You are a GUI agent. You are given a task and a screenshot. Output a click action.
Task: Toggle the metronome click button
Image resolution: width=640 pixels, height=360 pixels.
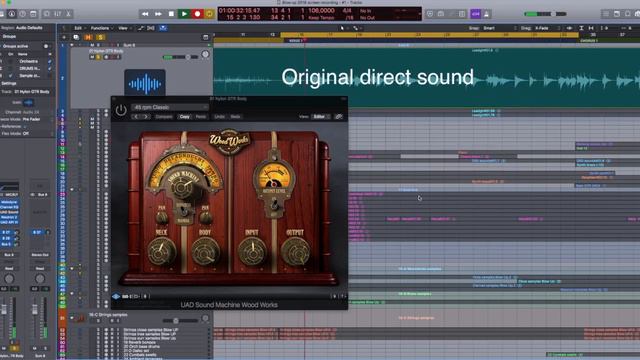pos(487,14)
